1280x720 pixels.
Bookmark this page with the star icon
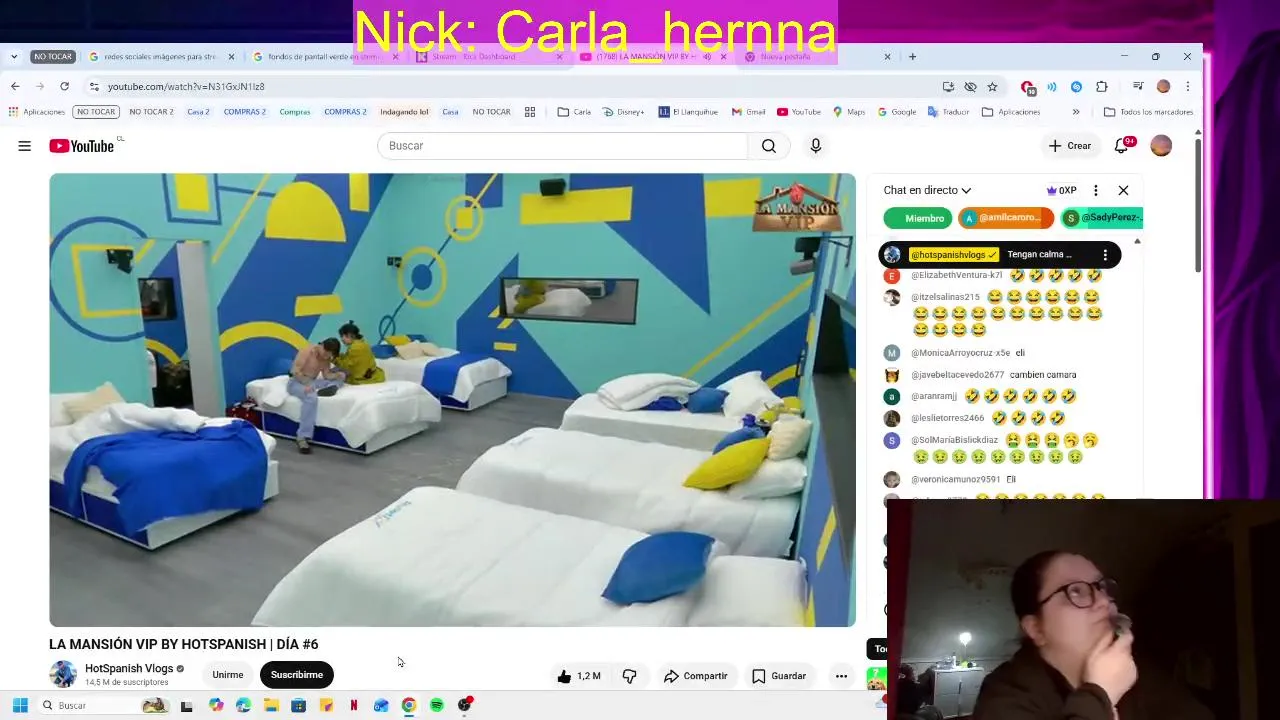point(992,86)
